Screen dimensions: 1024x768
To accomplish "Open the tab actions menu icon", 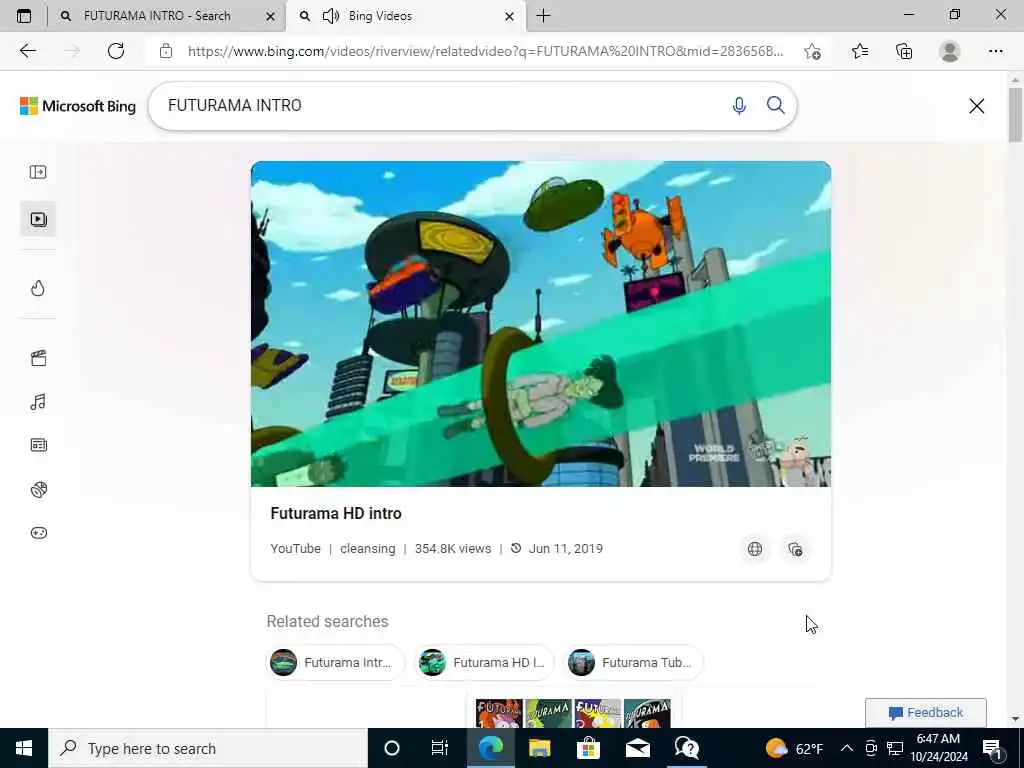I will pyautogui.click(x=24, y=16).
